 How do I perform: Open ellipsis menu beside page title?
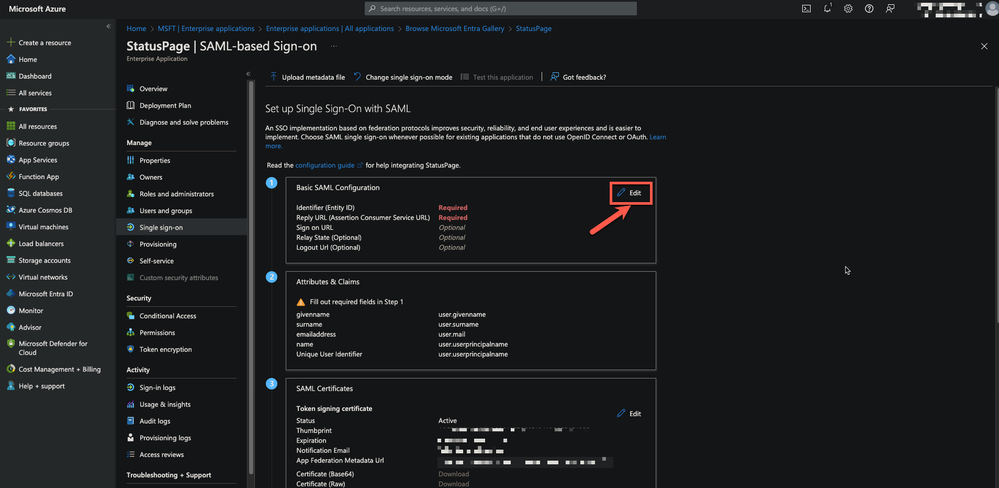[334, 46]
